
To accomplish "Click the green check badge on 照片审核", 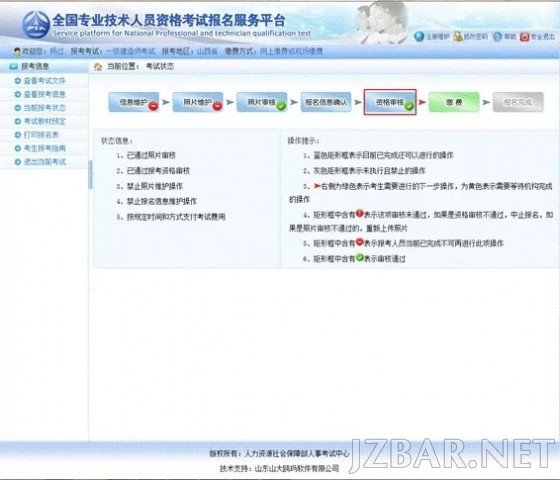I will point(281,106).
